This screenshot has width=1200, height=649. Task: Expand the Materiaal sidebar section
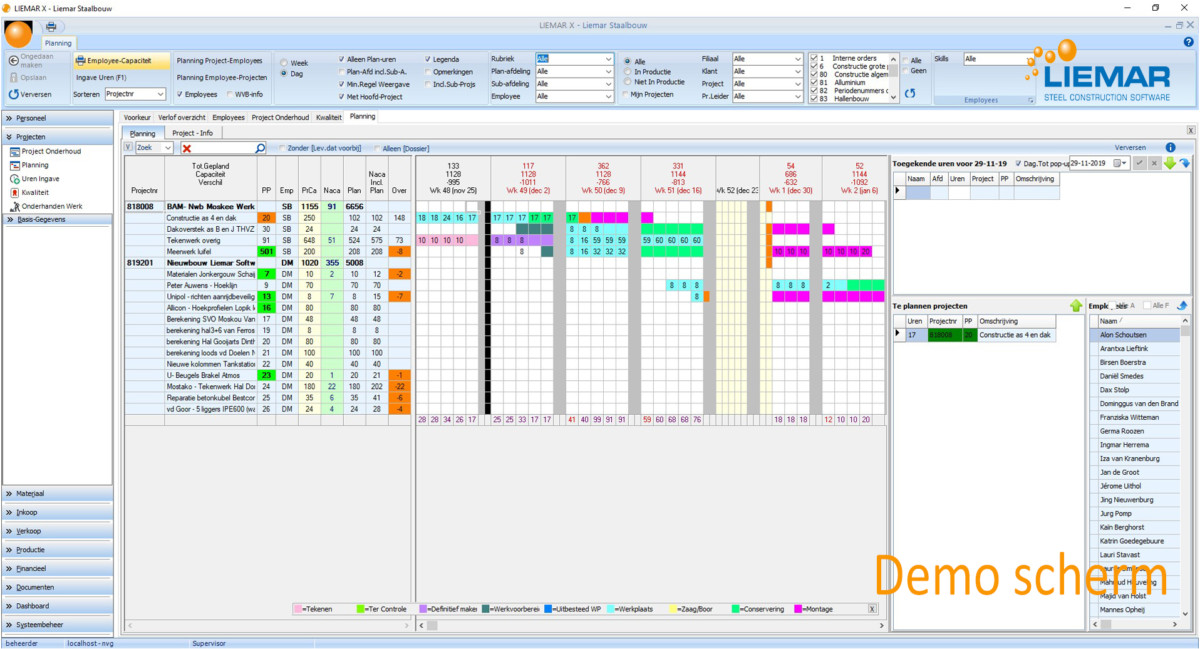(x=59, y=494)
